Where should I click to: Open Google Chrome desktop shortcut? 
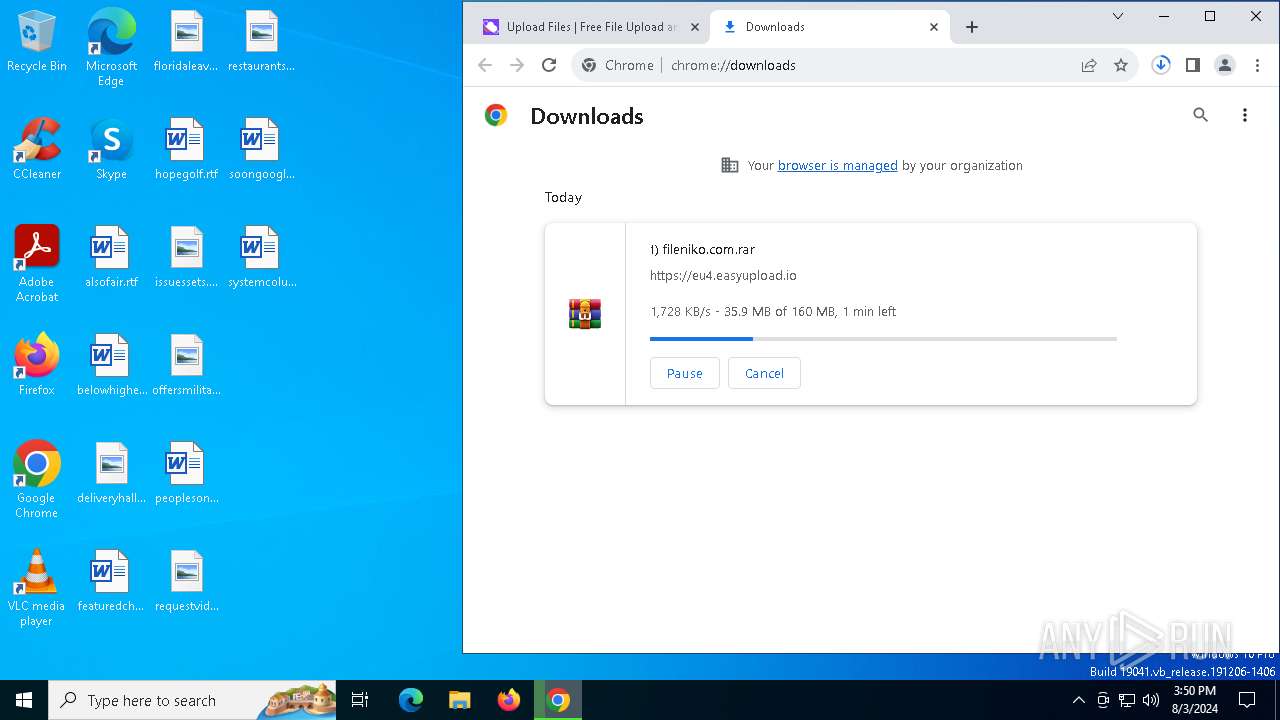(x=37, y=480)
